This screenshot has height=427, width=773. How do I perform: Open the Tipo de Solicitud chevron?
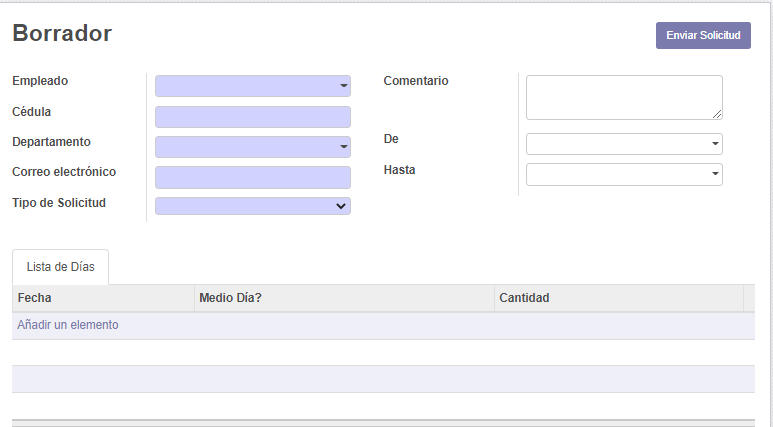(341, 206)
